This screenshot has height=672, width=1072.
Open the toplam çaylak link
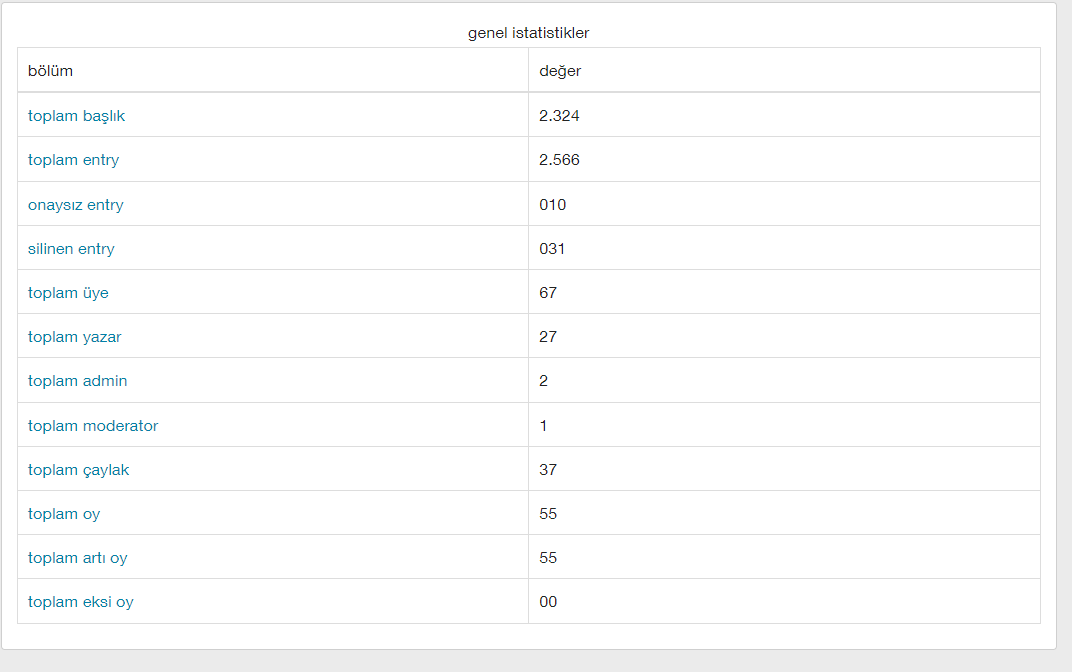pyautogui.click(x=78, y=470)
